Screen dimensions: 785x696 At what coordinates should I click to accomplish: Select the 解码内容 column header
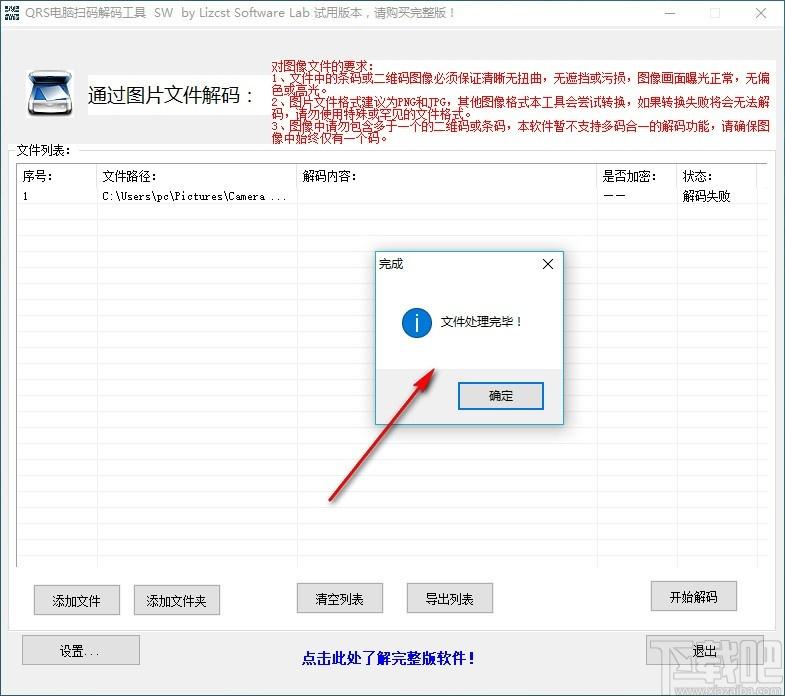[x=447, y=176]
